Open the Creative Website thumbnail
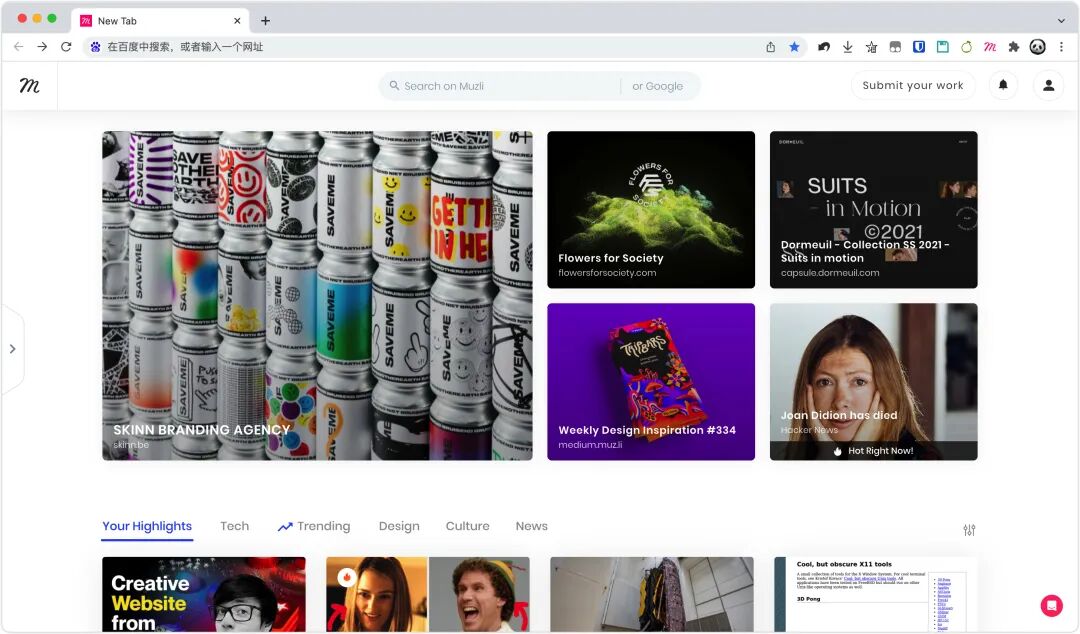 tap(203, 594)
